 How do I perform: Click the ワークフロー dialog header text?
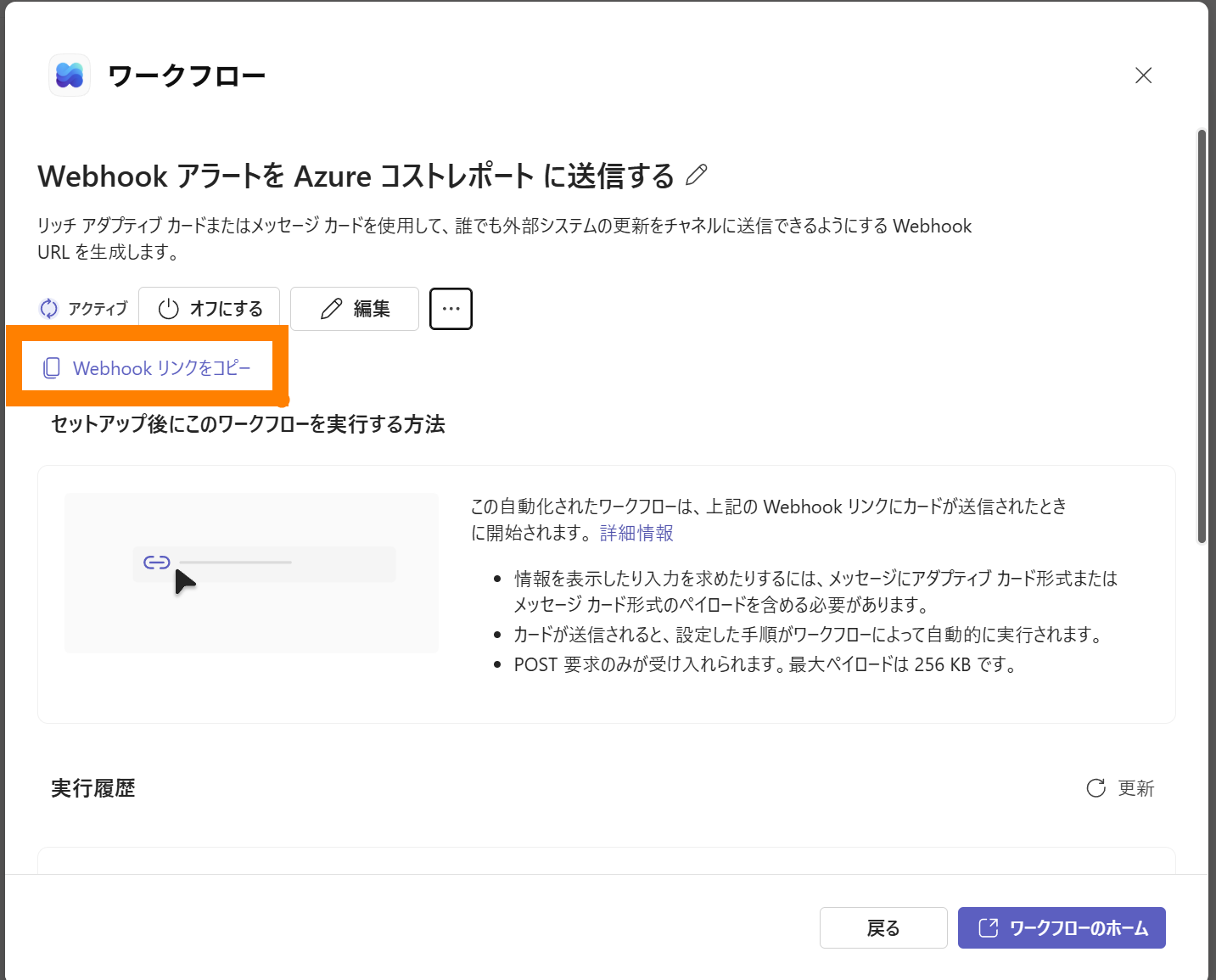click(187, 76)
